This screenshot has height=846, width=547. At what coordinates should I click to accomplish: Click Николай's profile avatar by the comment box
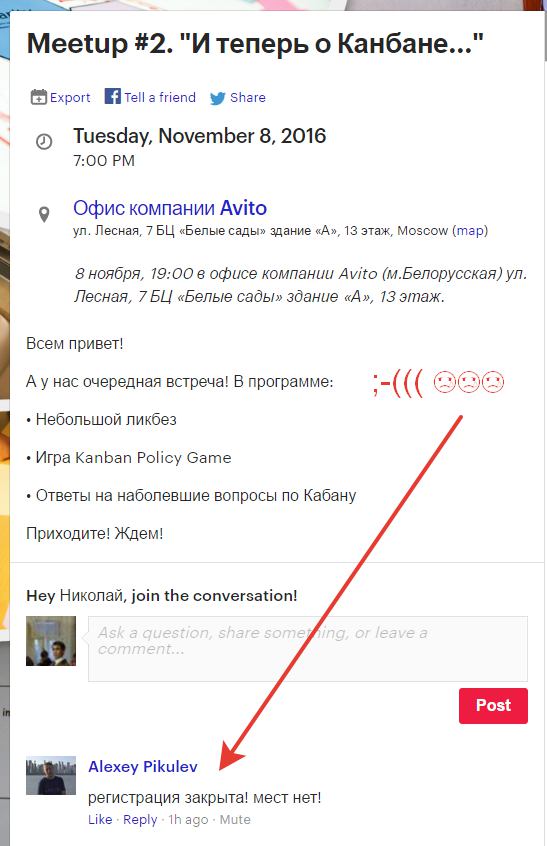(51, 641)
